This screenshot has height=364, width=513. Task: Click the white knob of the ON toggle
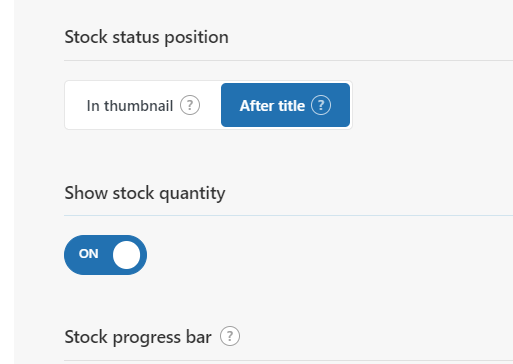coord(126,255)
